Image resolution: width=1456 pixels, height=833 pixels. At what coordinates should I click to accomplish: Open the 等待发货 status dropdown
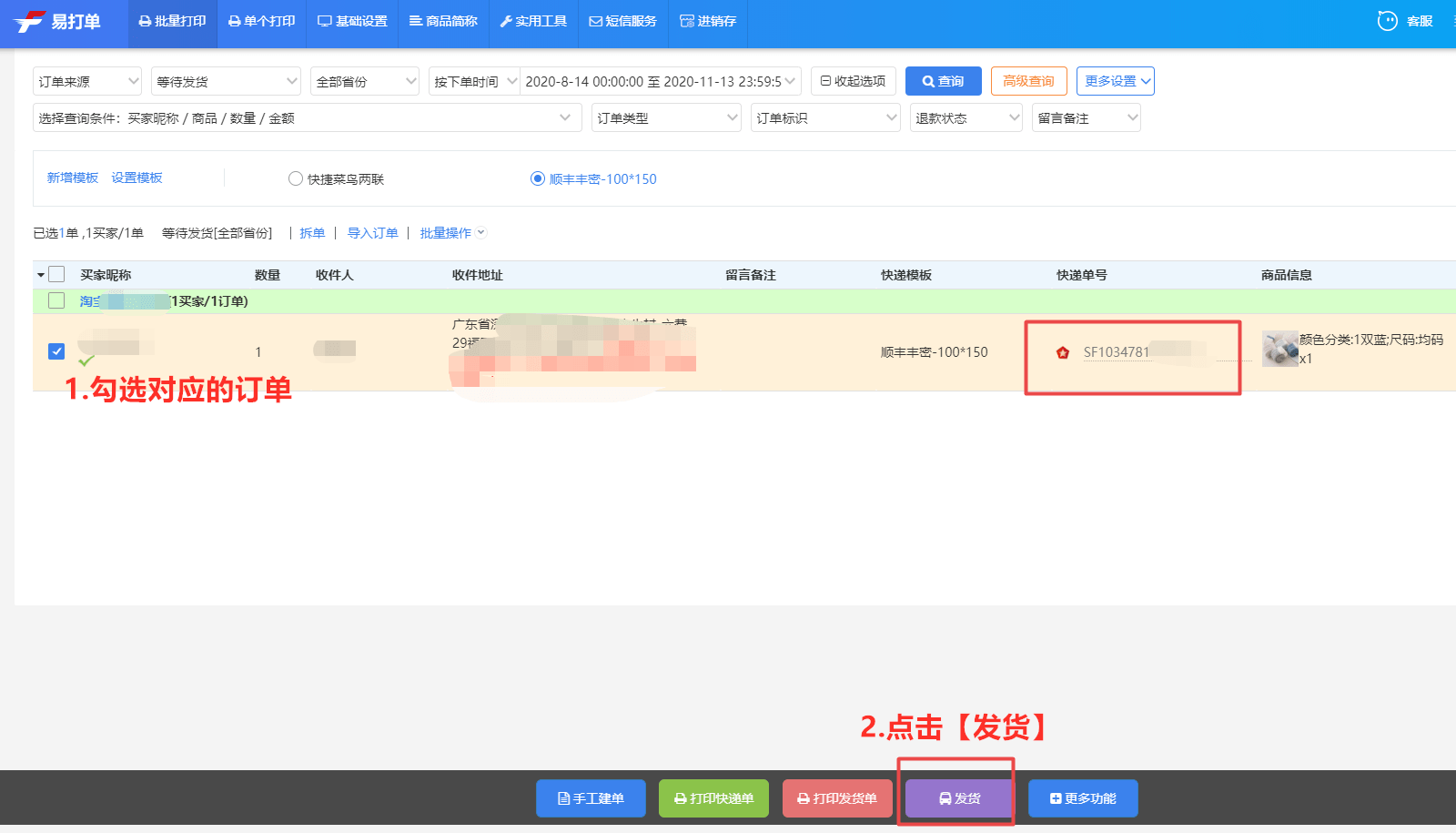tap(226, 81)
